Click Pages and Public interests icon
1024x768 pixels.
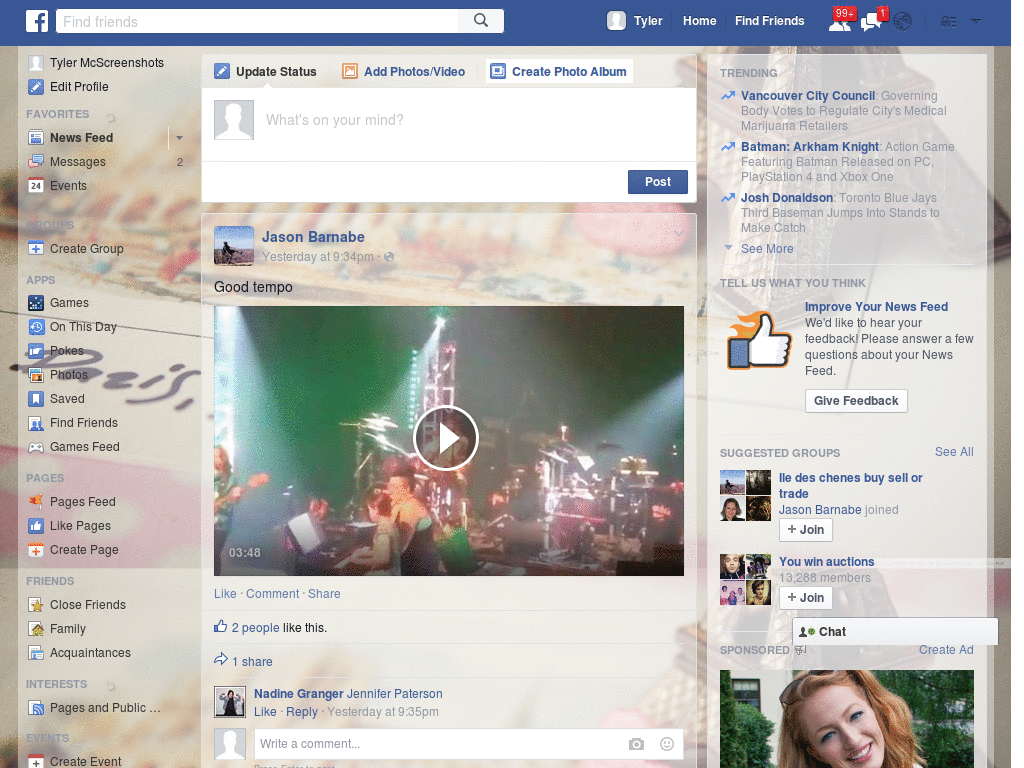tap(36, 708)
